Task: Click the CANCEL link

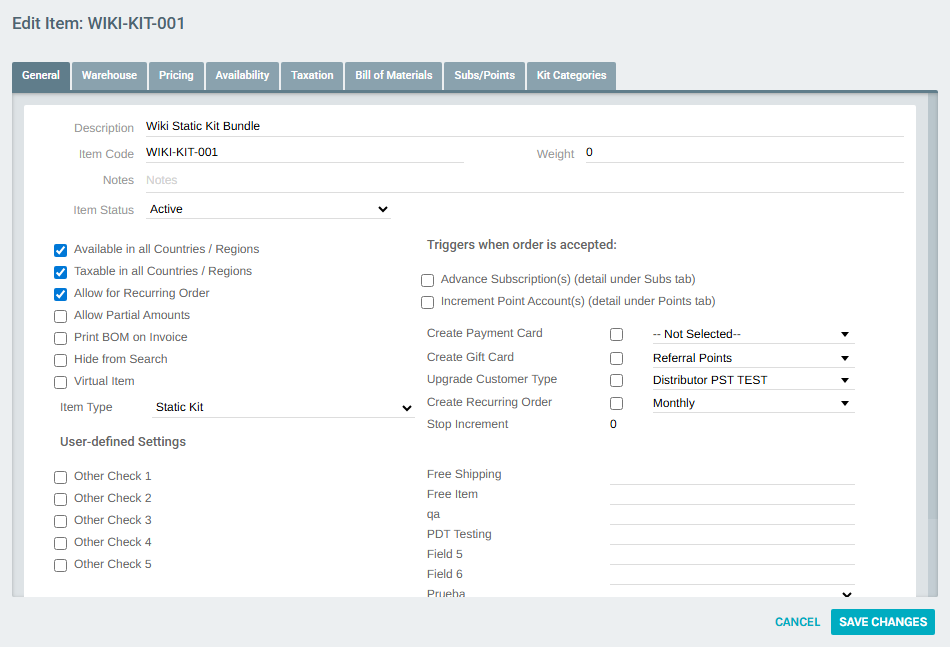Action: point(797,621)
